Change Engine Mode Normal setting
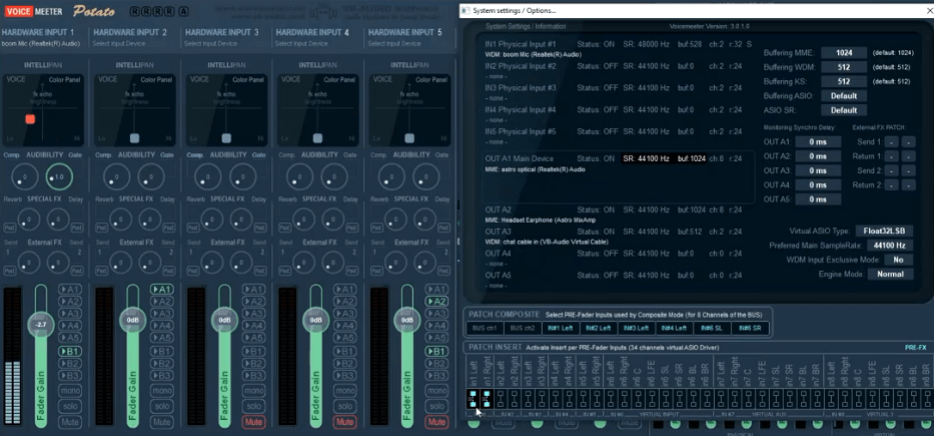The height and width of the screenshot is (438, 936). (x=890, y=274)
